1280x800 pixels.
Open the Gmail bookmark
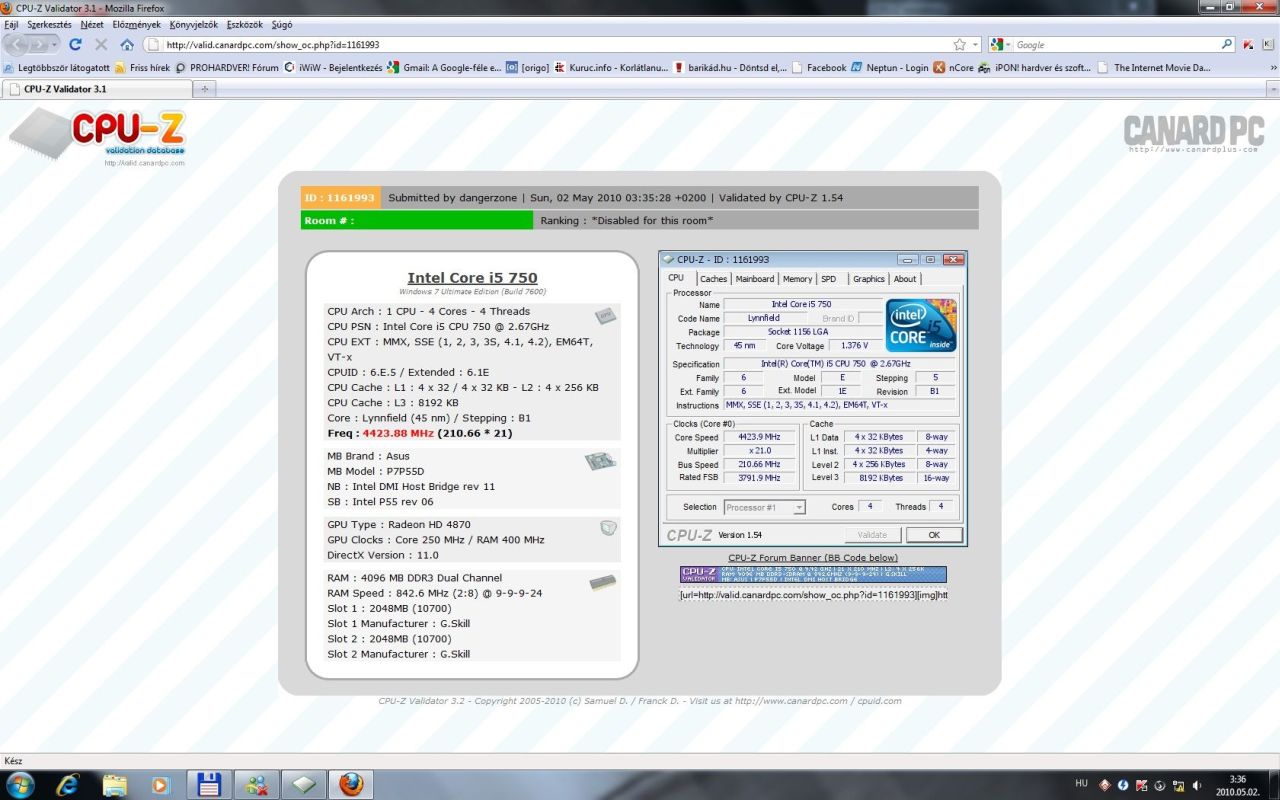(x=445, y=68)
